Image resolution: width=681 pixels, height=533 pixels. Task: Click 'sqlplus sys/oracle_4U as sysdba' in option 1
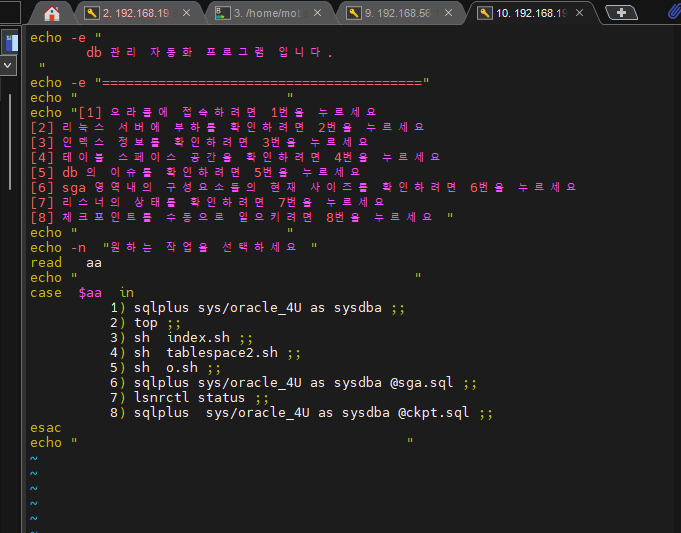click(258, 308)
